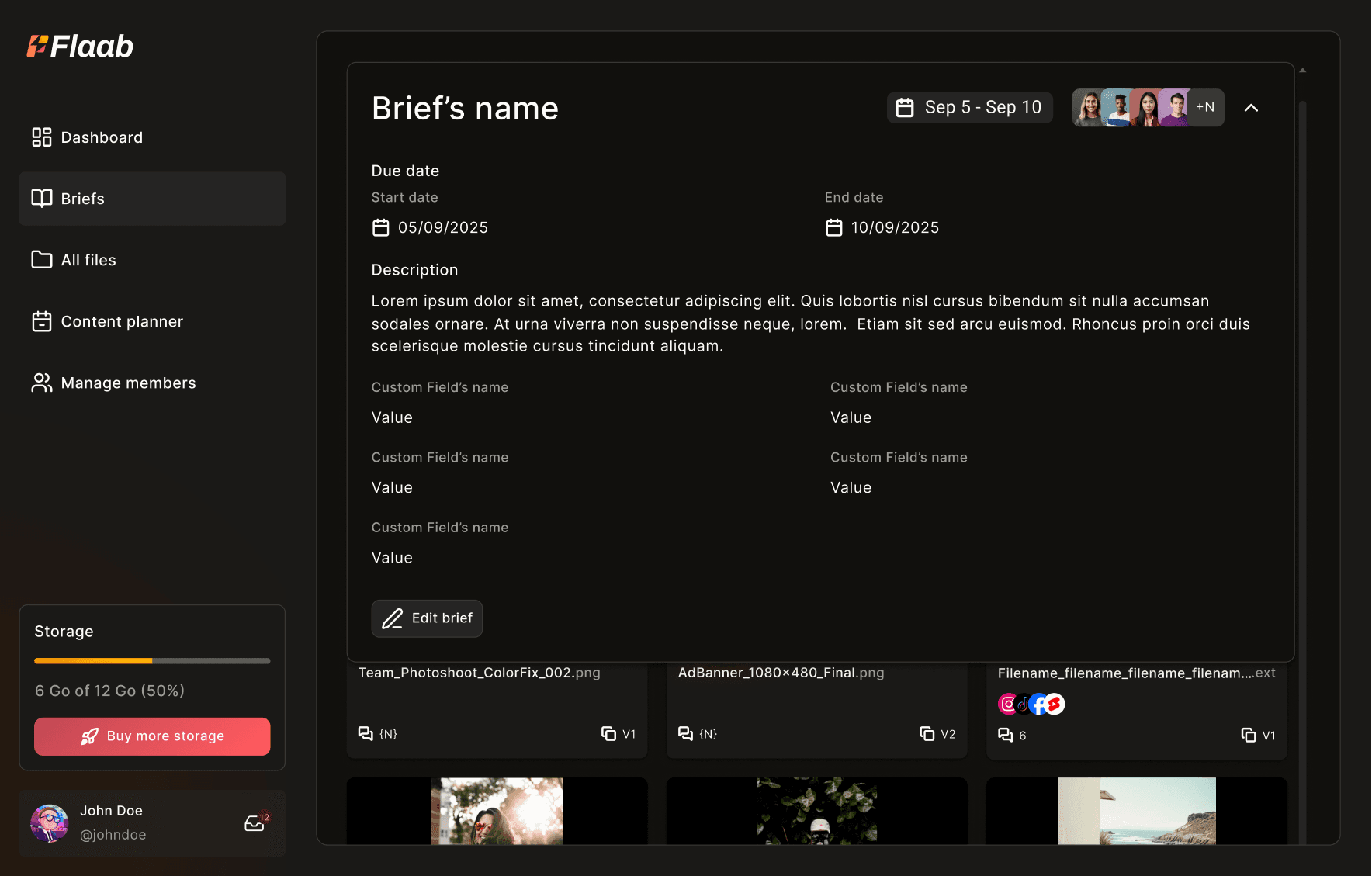Image resolution: width=1372 pixels, height=876 pixels.
Task: Click the Instagram icon on Filename card
Action: tap(1008, 704)
